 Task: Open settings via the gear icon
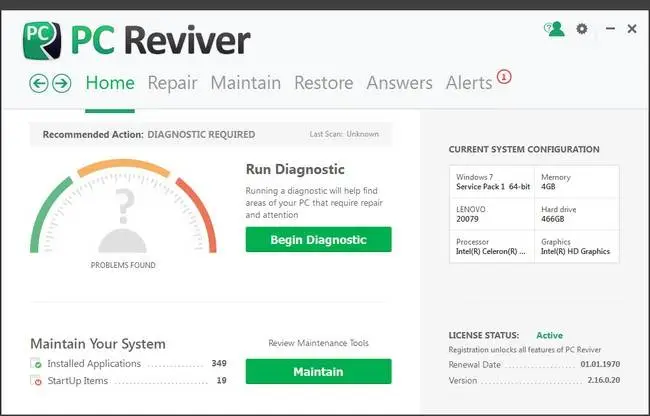[x=582, y=29]
